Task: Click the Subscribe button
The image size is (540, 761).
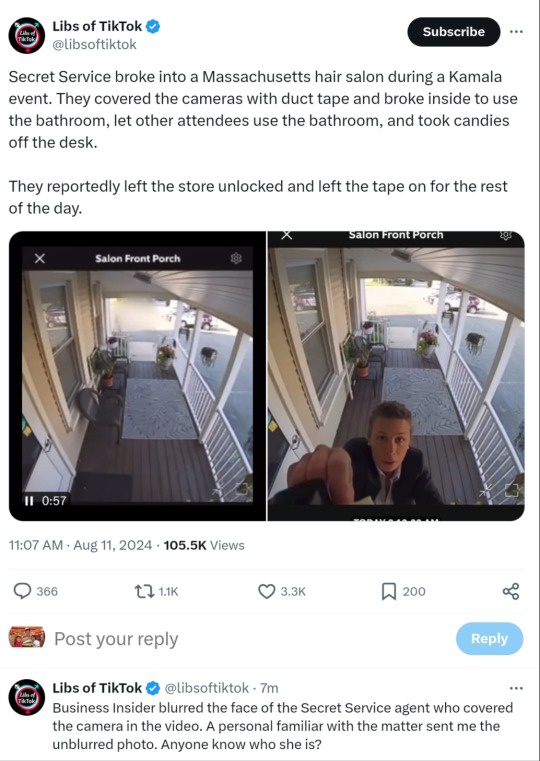Action: point(454,32)
